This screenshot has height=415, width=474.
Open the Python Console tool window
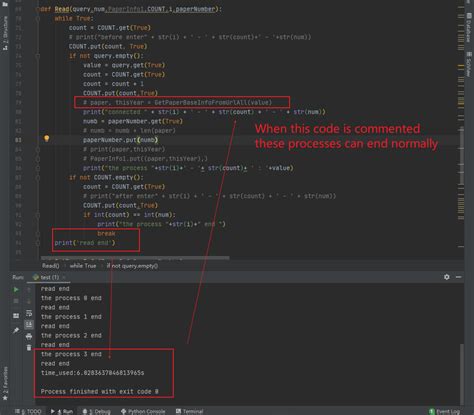point(143,411)
